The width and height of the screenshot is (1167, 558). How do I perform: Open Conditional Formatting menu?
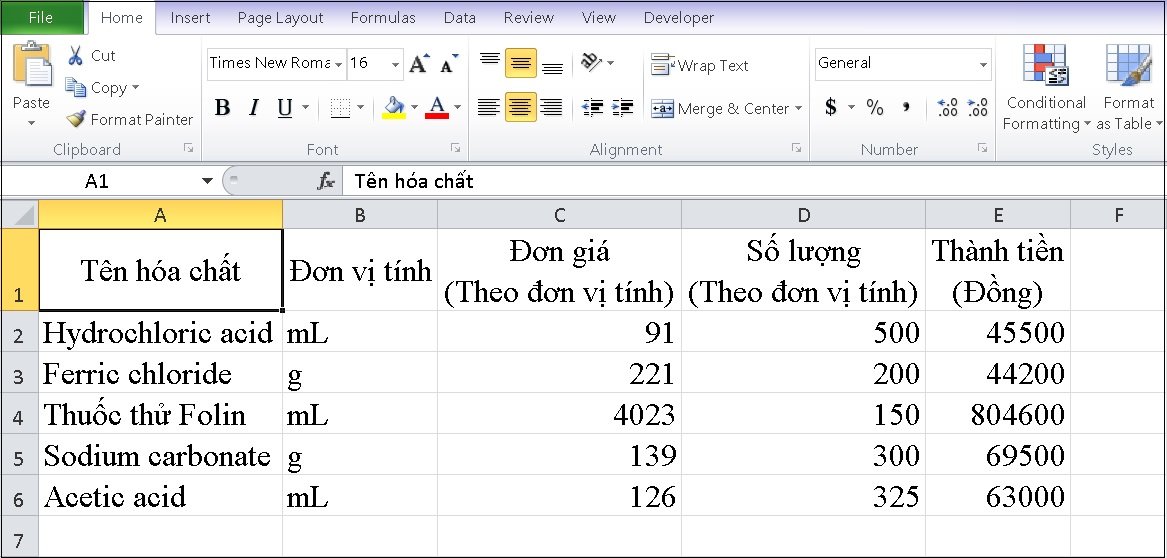[1046, 88]
